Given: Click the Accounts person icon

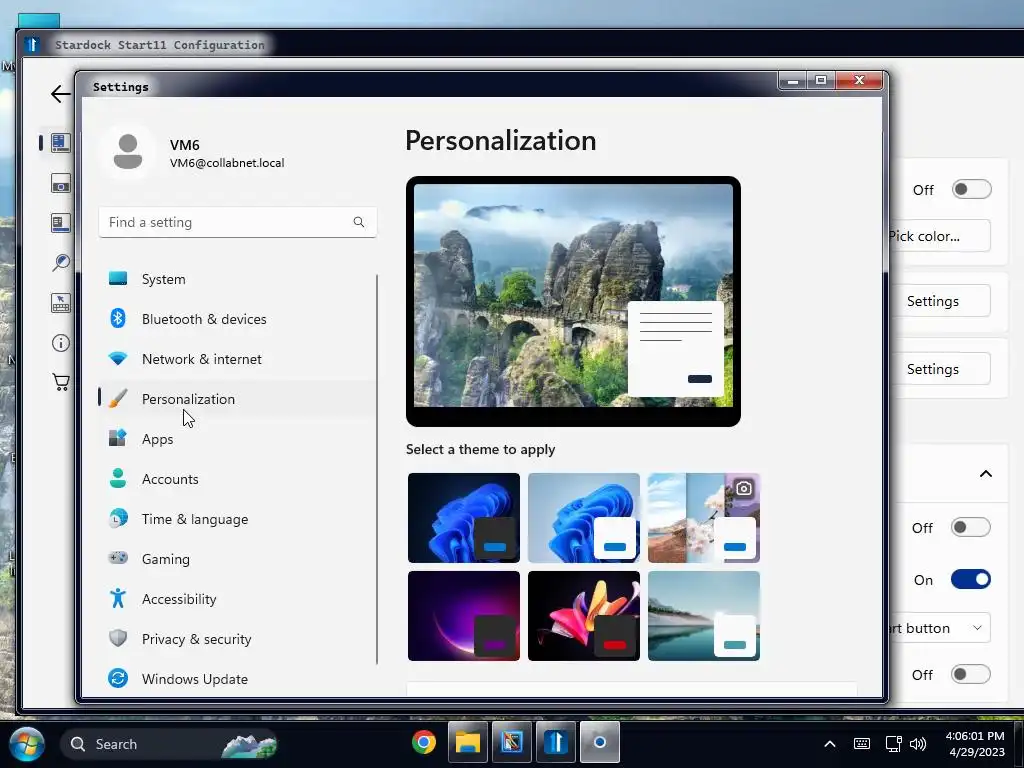Looking at the screenshot, I should [x=118, y=478].
